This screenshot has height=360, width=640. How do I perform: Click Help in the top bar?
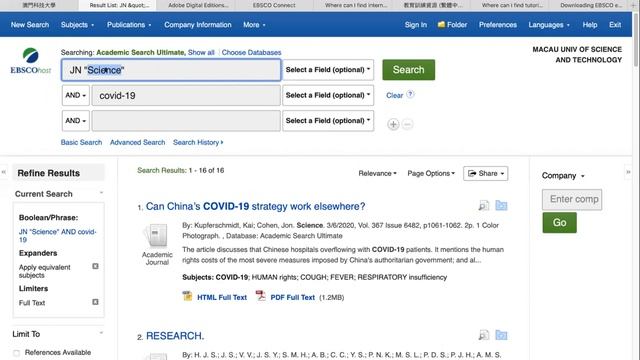tap(589, 25)
